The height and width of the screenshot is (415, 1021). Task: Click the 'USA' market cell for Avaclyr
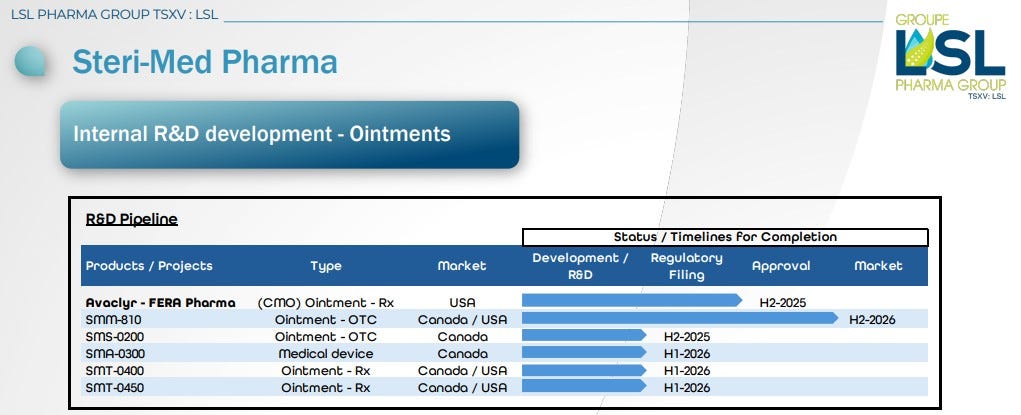coord(462,303)
